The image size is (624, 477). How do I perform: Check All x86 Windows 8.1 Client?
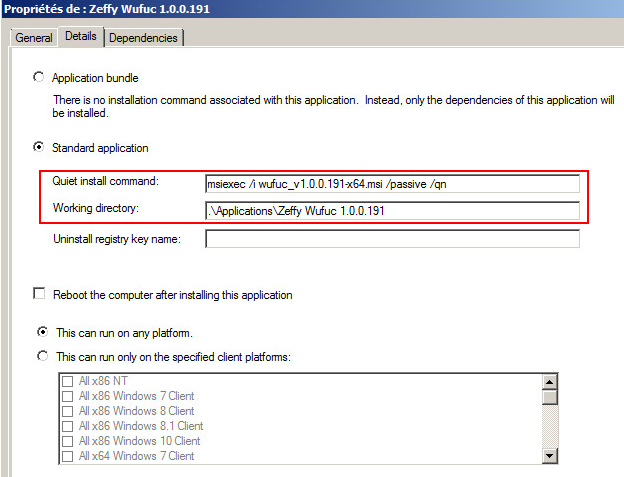point(68,426)
